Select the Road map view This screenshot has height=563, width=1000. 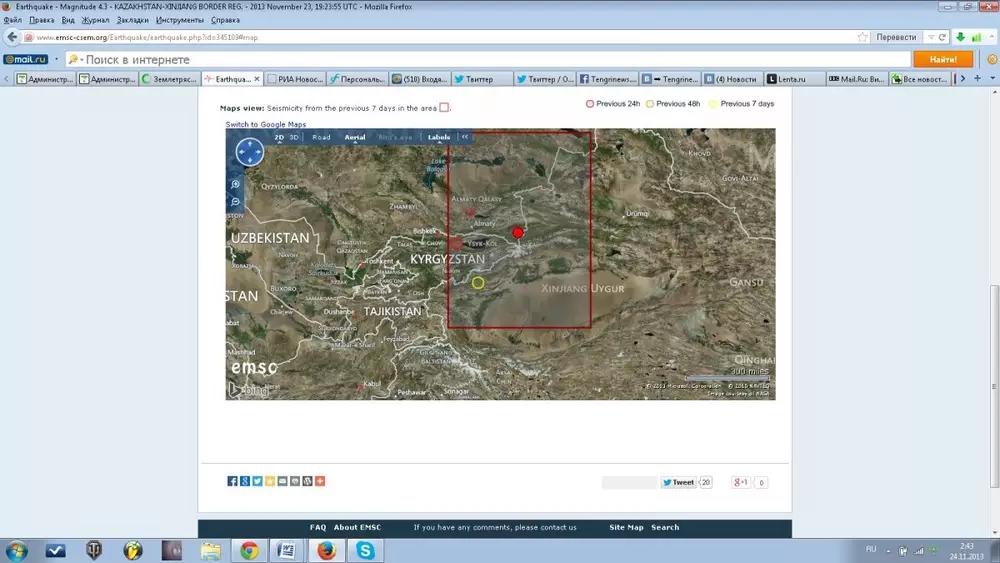click(x=321, y=137)
